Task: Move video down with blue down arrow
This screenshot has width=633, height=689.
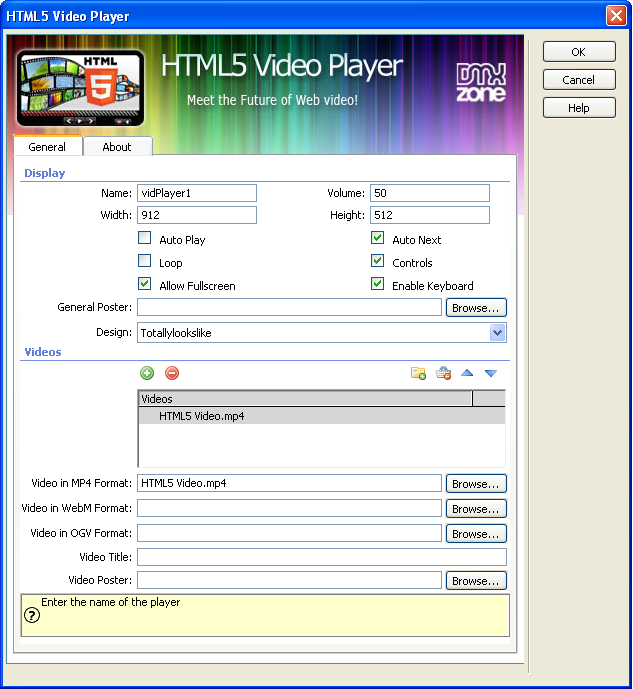Action: pos(491,374)
